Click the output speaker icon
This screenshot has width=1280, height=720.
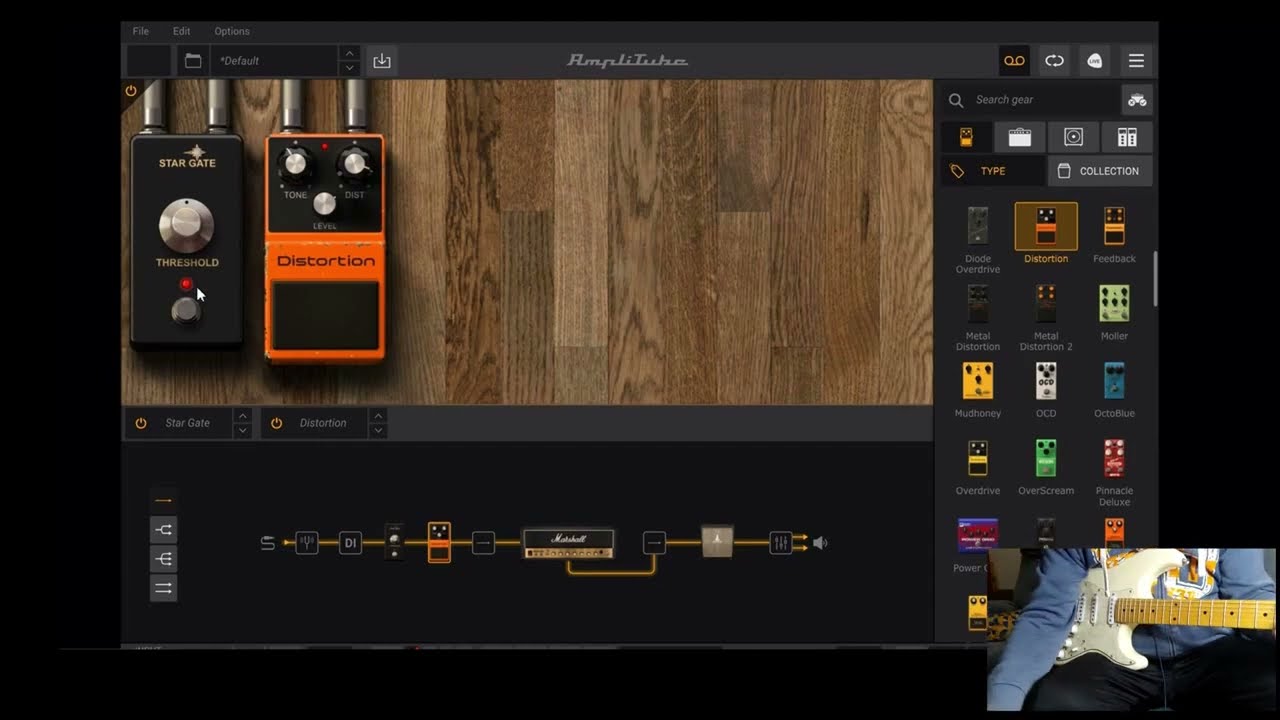pos(820,543)
